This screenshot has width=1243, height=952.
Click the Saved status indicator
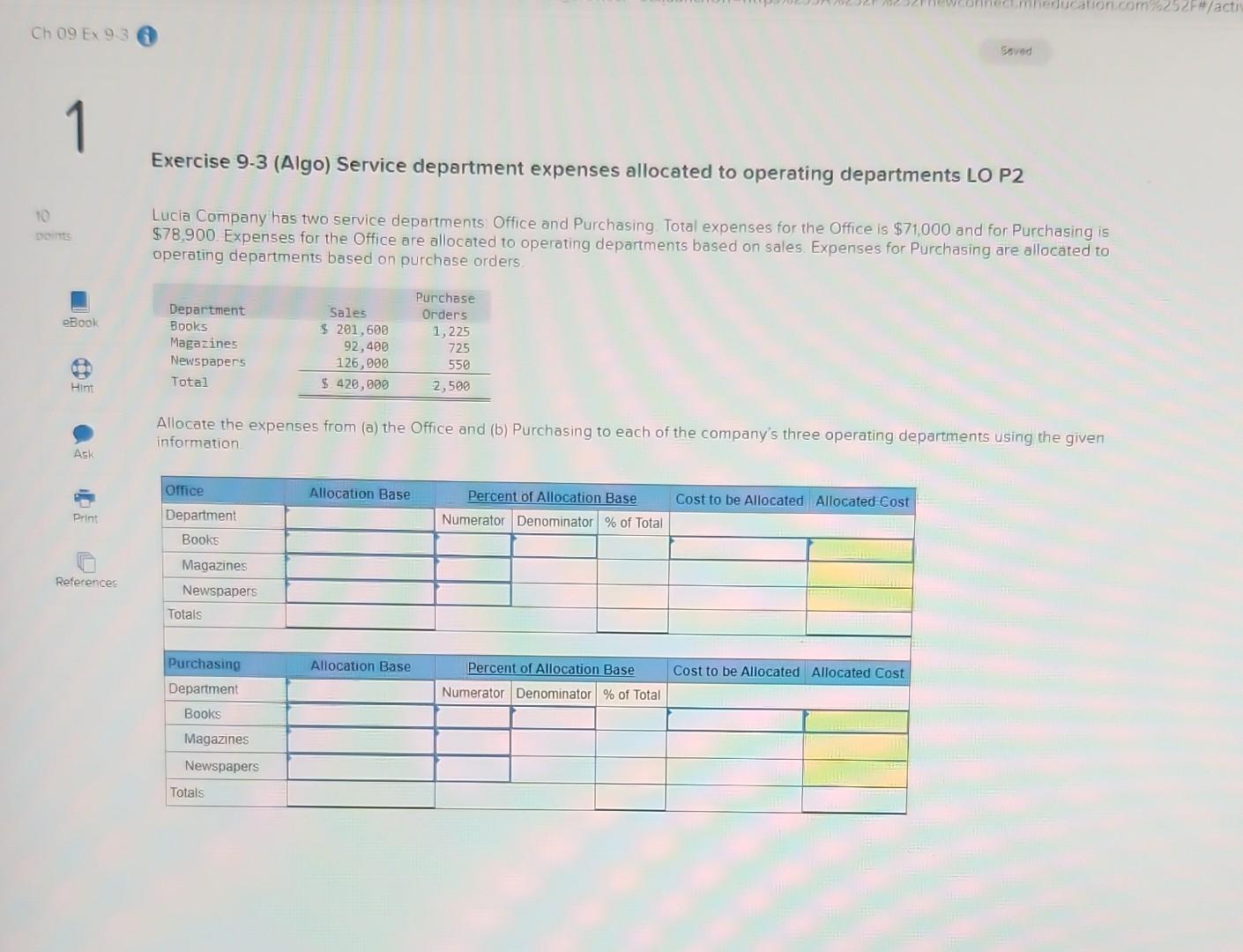1016,51
